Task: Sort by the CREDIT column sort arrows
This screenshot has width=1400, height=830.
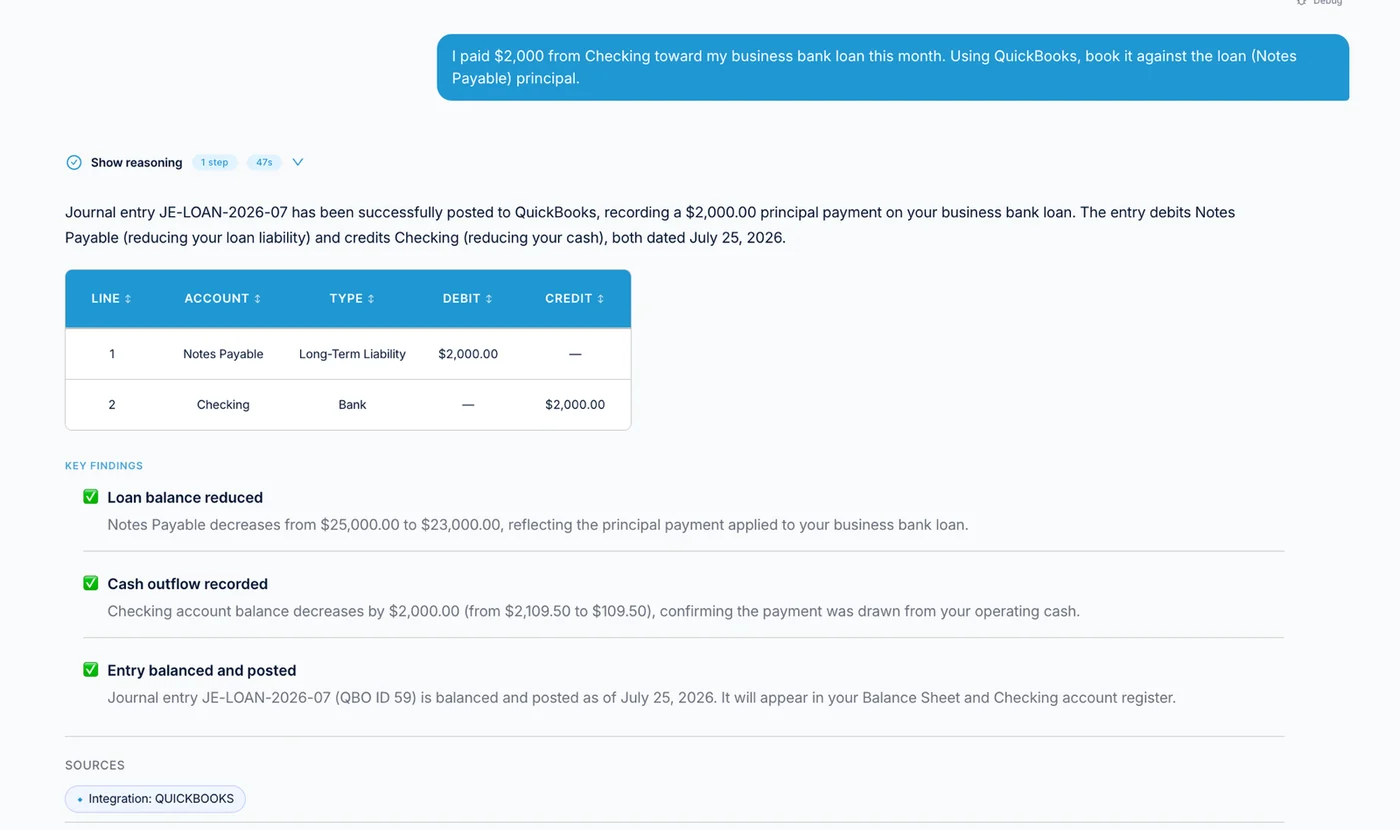Action: coord(601,299)
